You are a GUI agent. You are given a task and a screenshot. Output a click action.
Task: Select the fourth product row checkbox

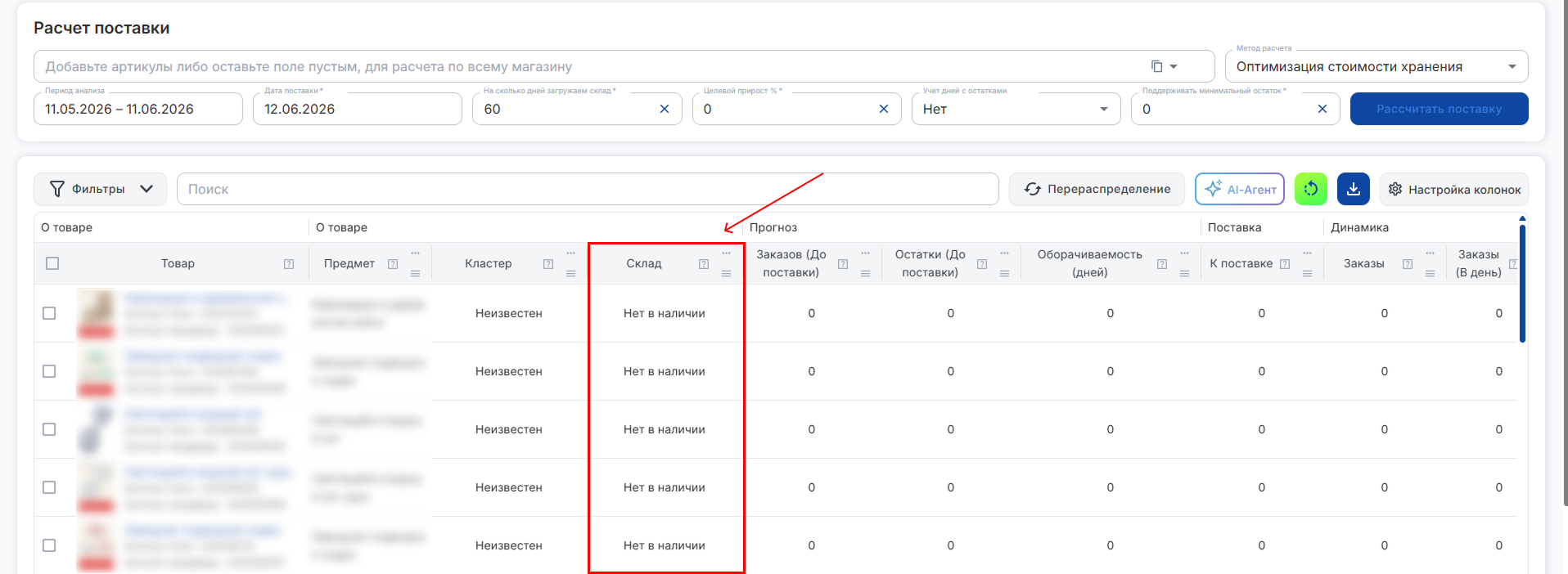coord(49,487)
